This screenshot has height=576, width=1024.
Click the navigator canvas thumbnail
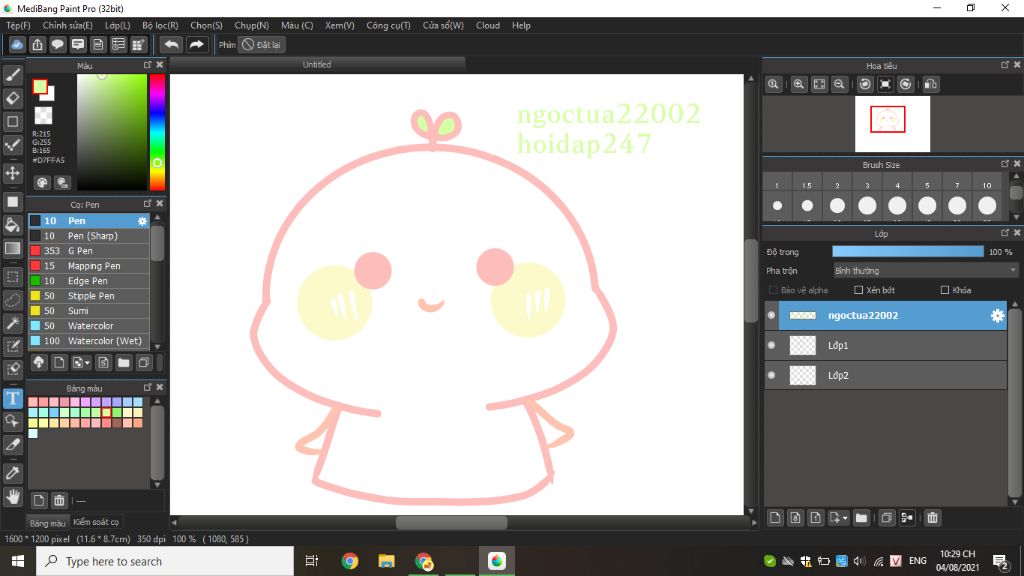pyautogui.click(x=892, y=124)
